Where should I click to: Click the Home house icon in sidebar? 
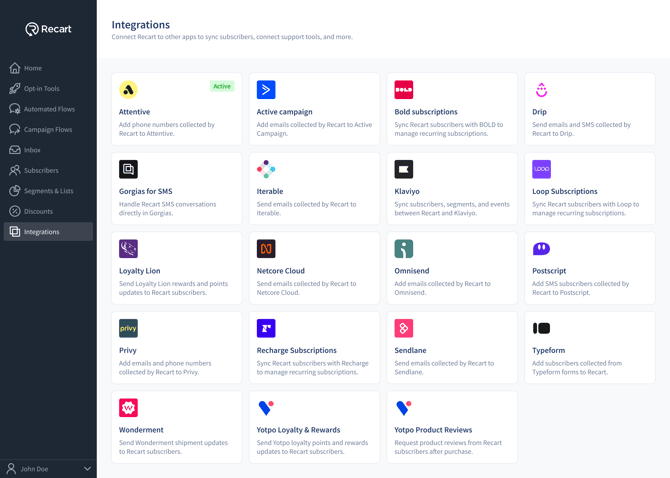15,68
